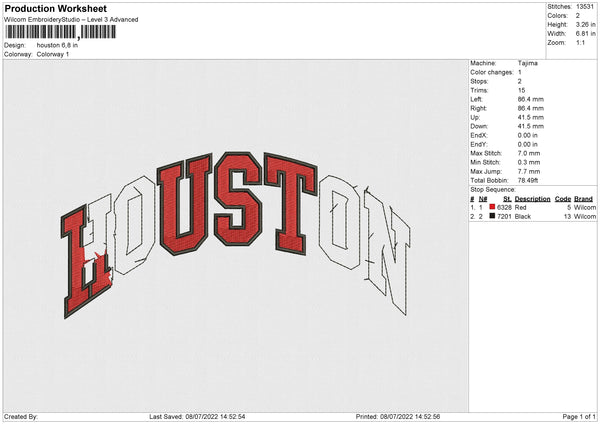Click the 'Design:' label

(15, 45)
